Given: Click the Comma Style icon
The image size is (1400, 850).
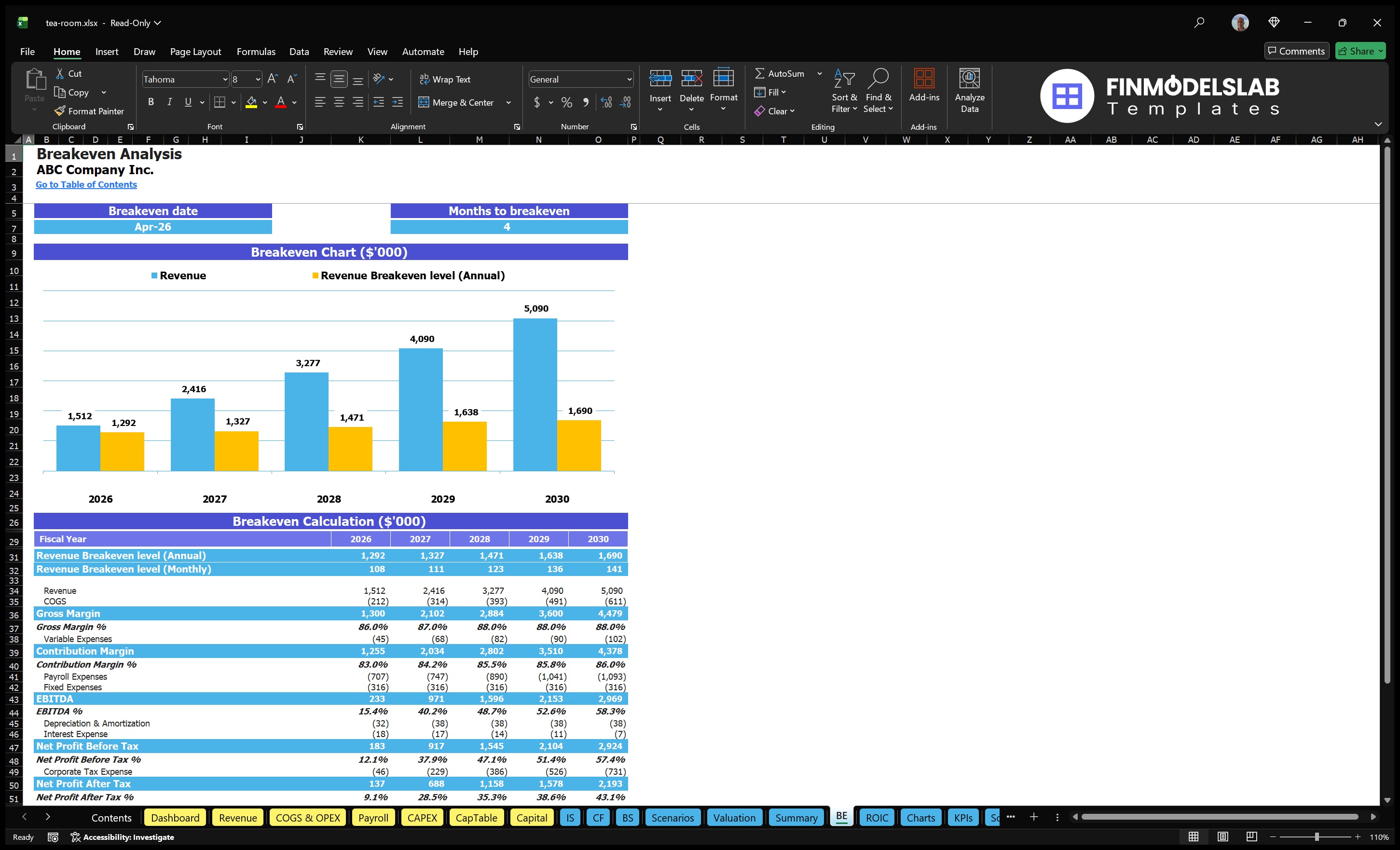Looking at the screenshot, I should (x=586, y=102).
